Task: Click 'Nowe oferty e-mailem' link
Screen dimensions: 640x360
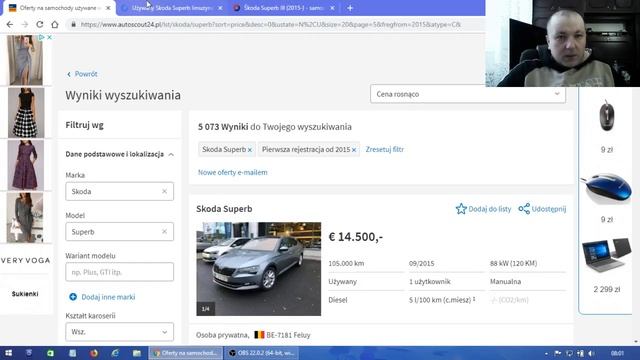Action: pyautogui.click(x=233, y=172)
